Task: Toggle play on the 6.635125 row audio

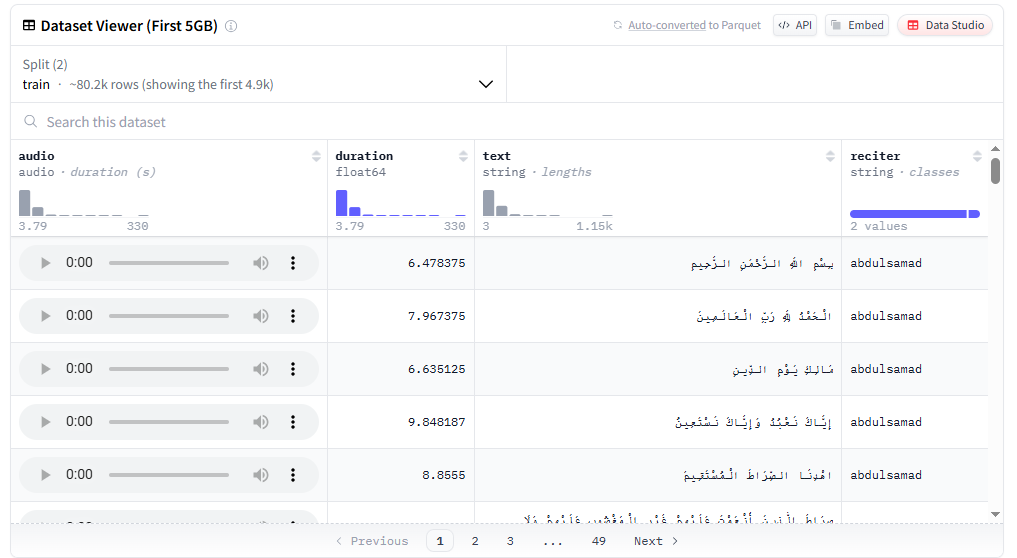Action: pos(45,369)
